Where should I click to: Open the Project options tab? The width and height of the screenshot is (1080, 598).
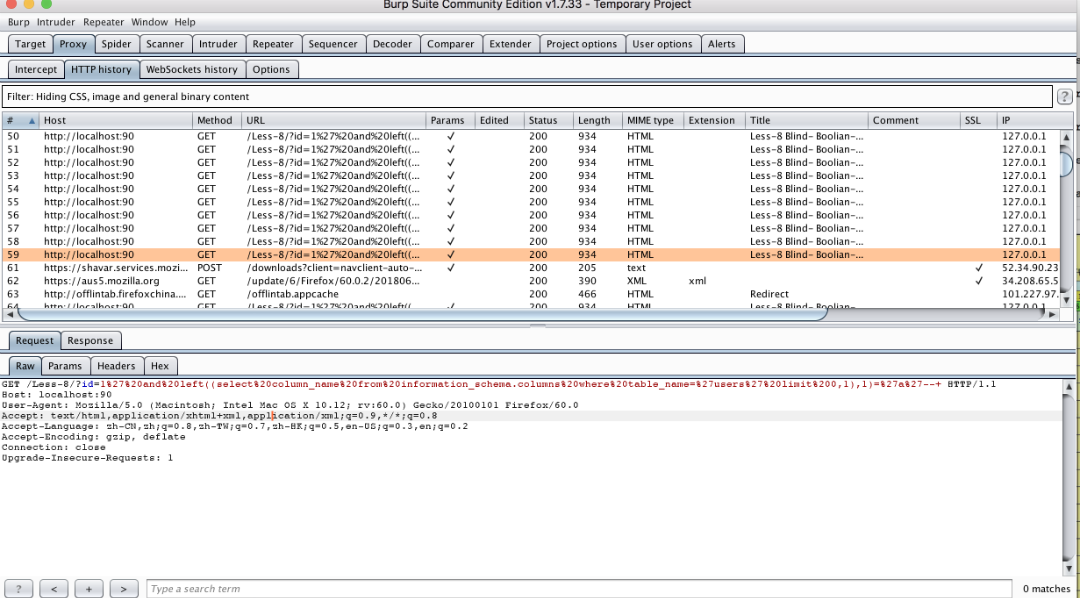pos(582,44)
